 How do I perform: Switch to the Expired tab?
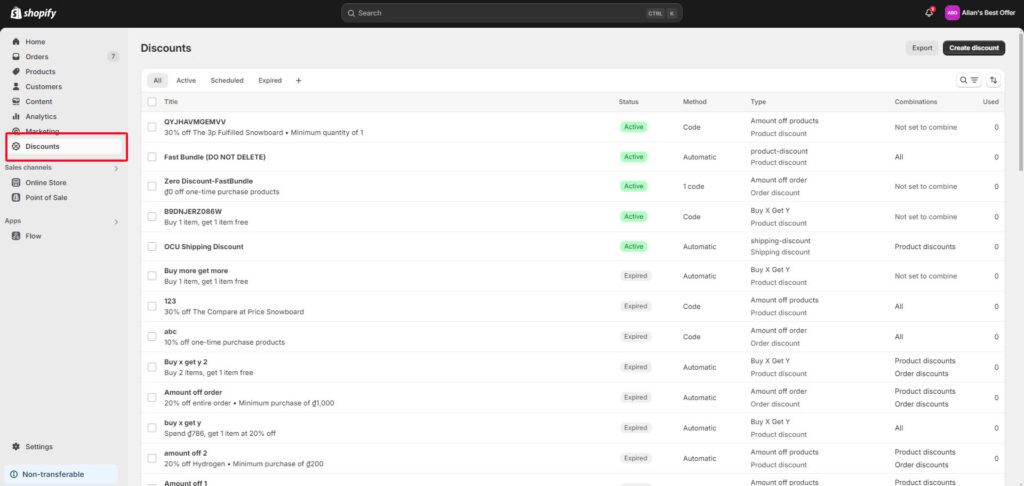pyautogui.click(x=270, y=80)
